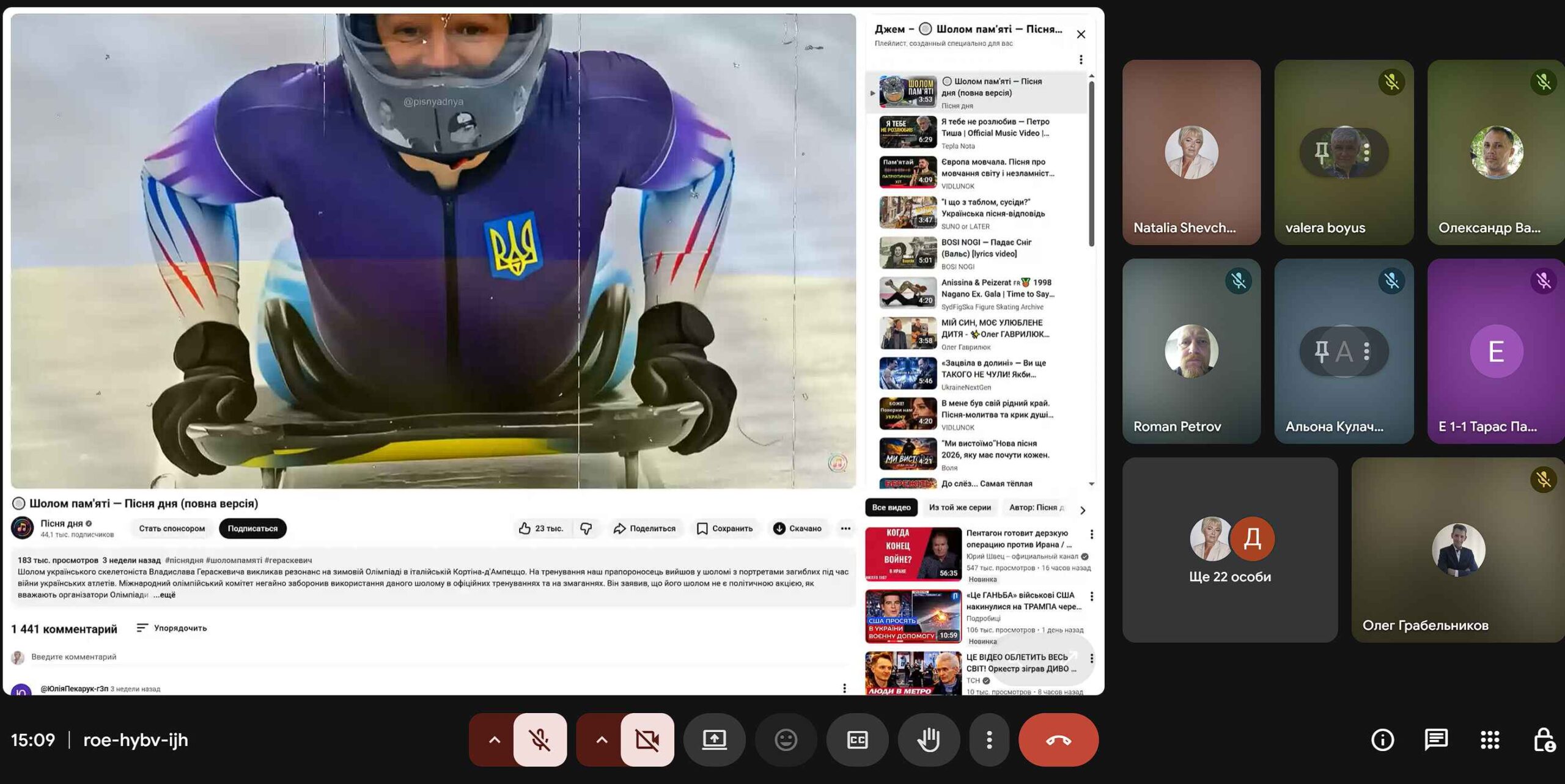1565x784 pixels.
Task: Open Пісня дня channel avatar
Action: (x=23, y=529)
